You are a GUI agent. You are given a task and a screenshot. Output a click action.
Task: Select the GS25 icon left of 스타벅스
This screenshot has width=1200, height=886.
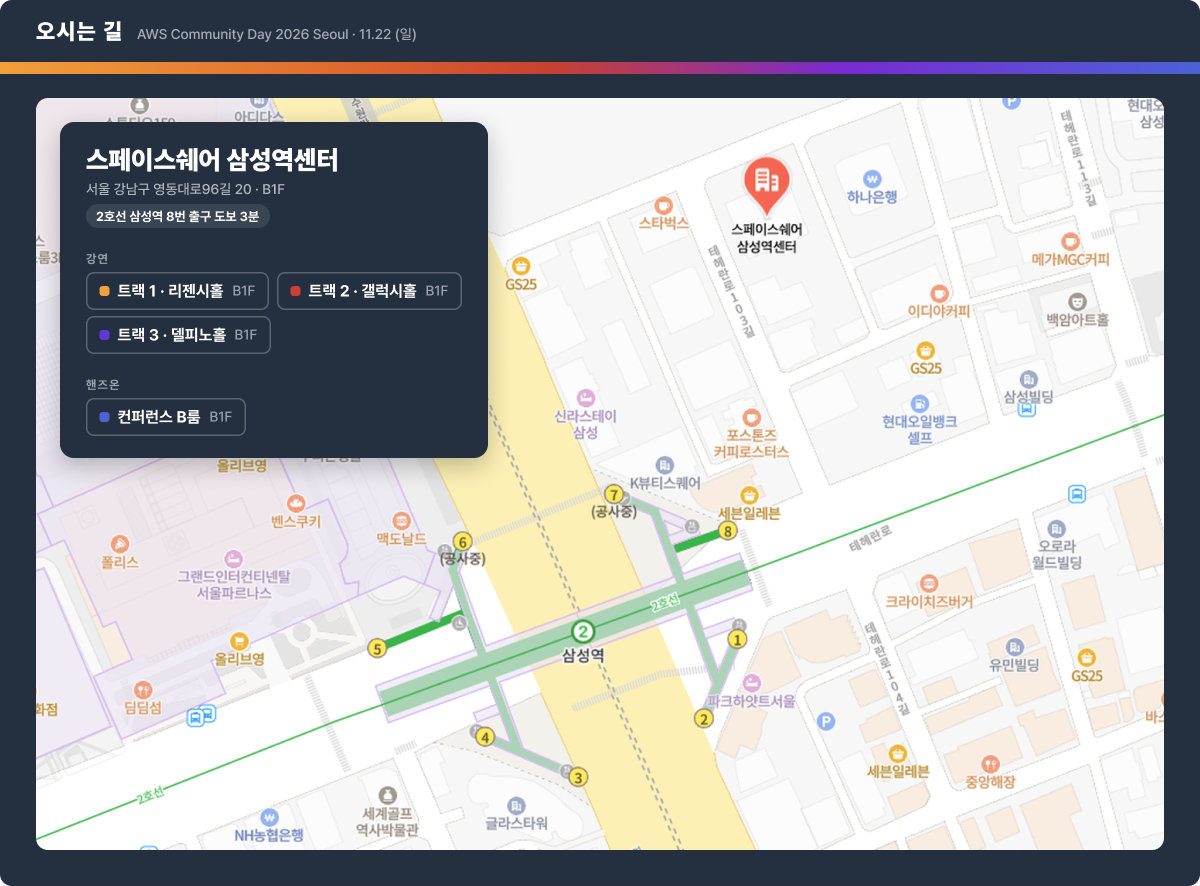pyautogui.click(x=520, y=266)
